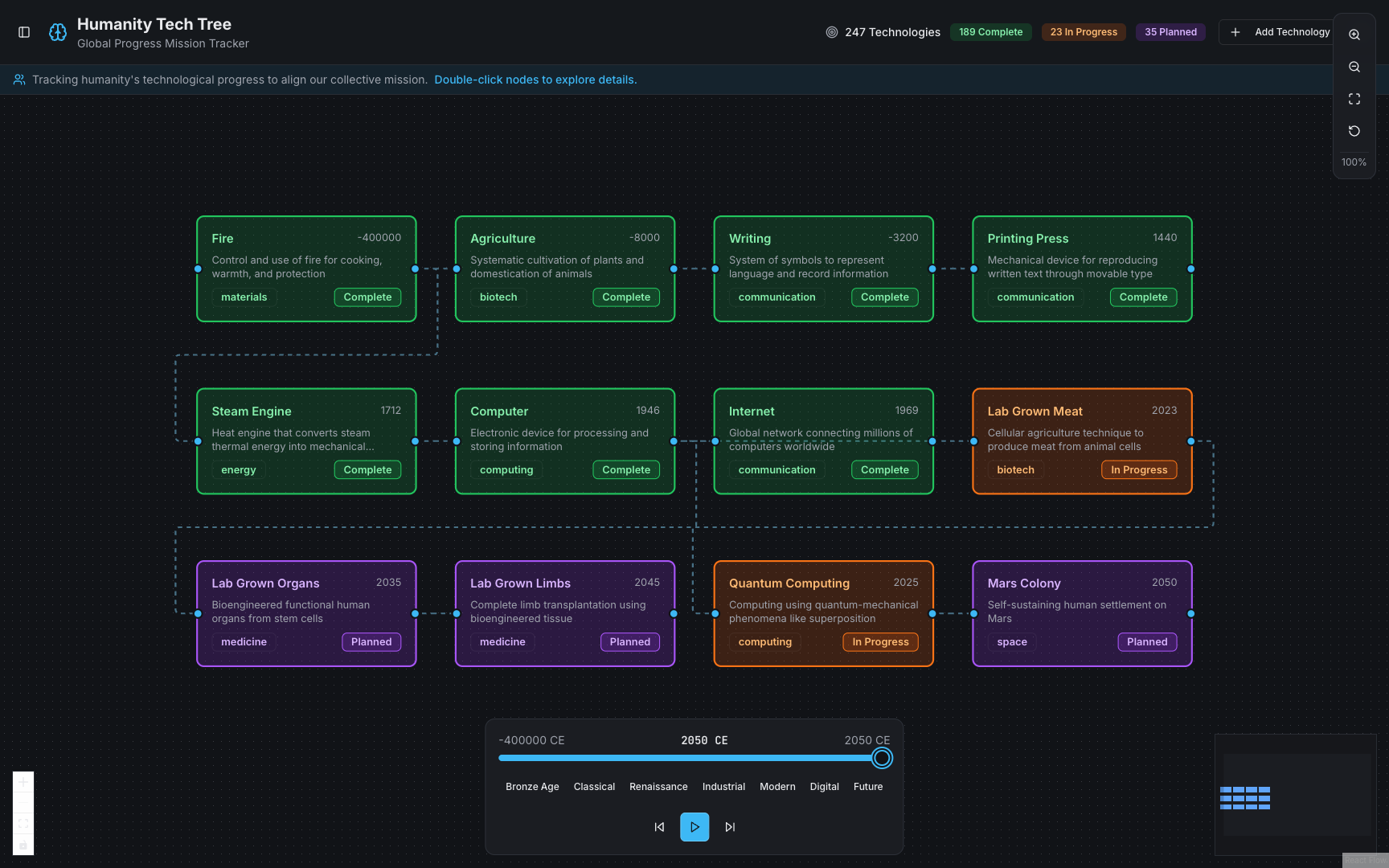Click the timeline slider thumb at 2050

coord(882,758)
